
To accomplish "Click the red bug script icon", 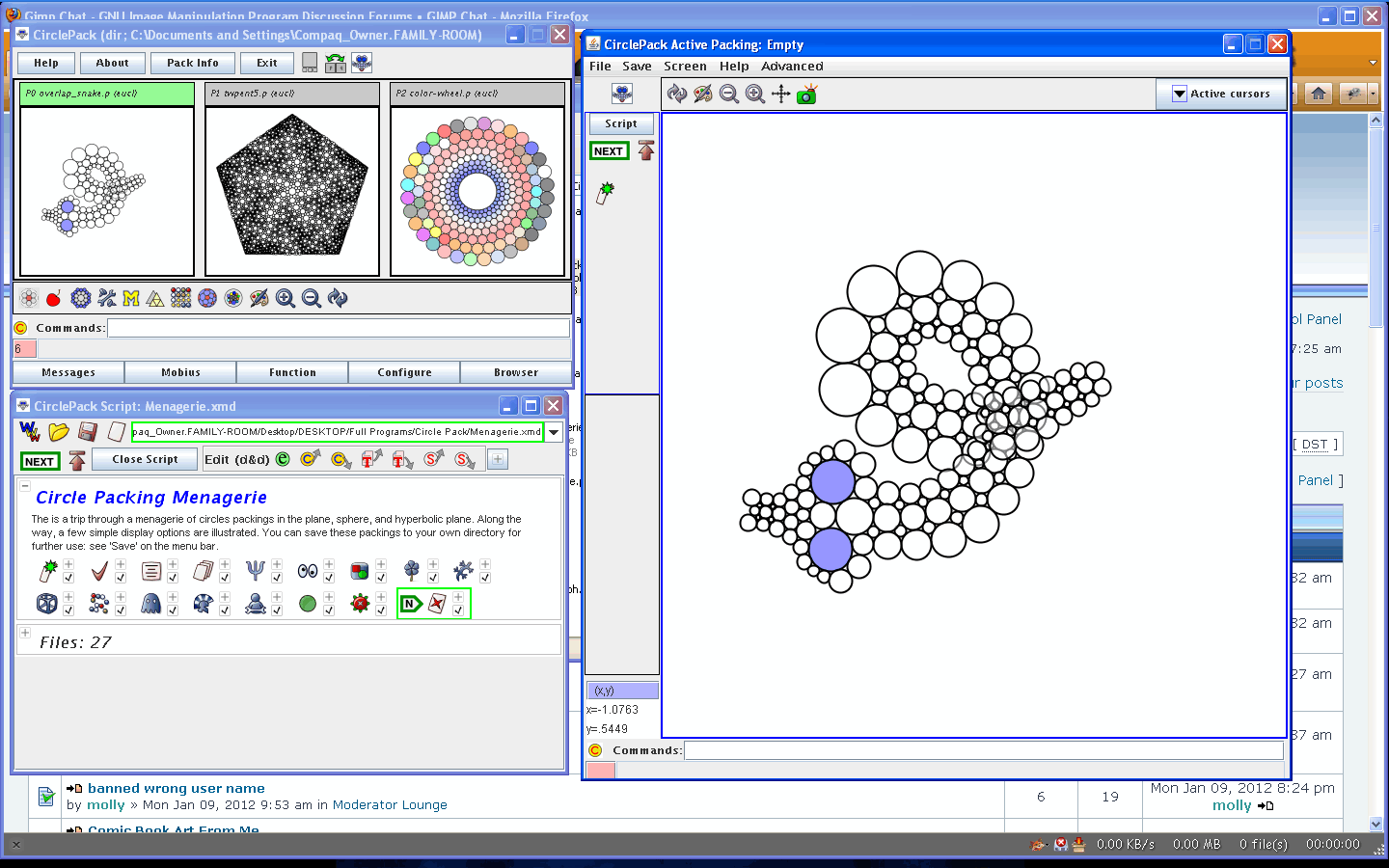I will coord(360,604).
